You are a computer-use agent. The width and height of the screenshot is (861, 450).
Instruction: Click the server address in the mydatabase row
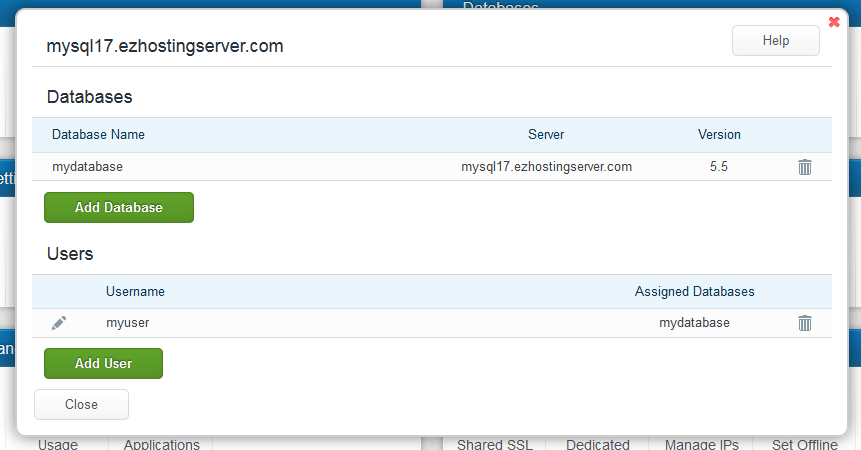[546, 167]
